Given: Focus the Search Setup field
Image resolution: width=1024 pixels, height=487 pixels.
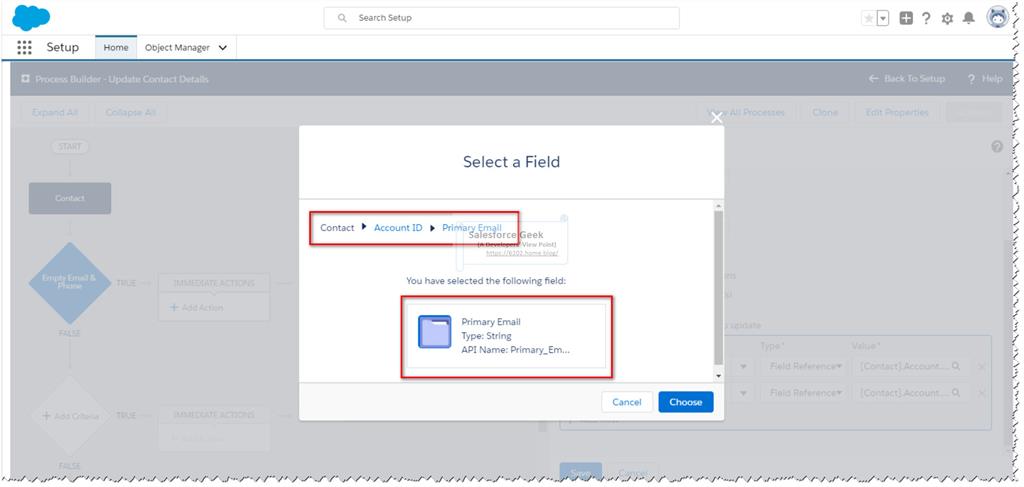Looking at the screenshot, I should pyautogui.click(x=502, y=18).
